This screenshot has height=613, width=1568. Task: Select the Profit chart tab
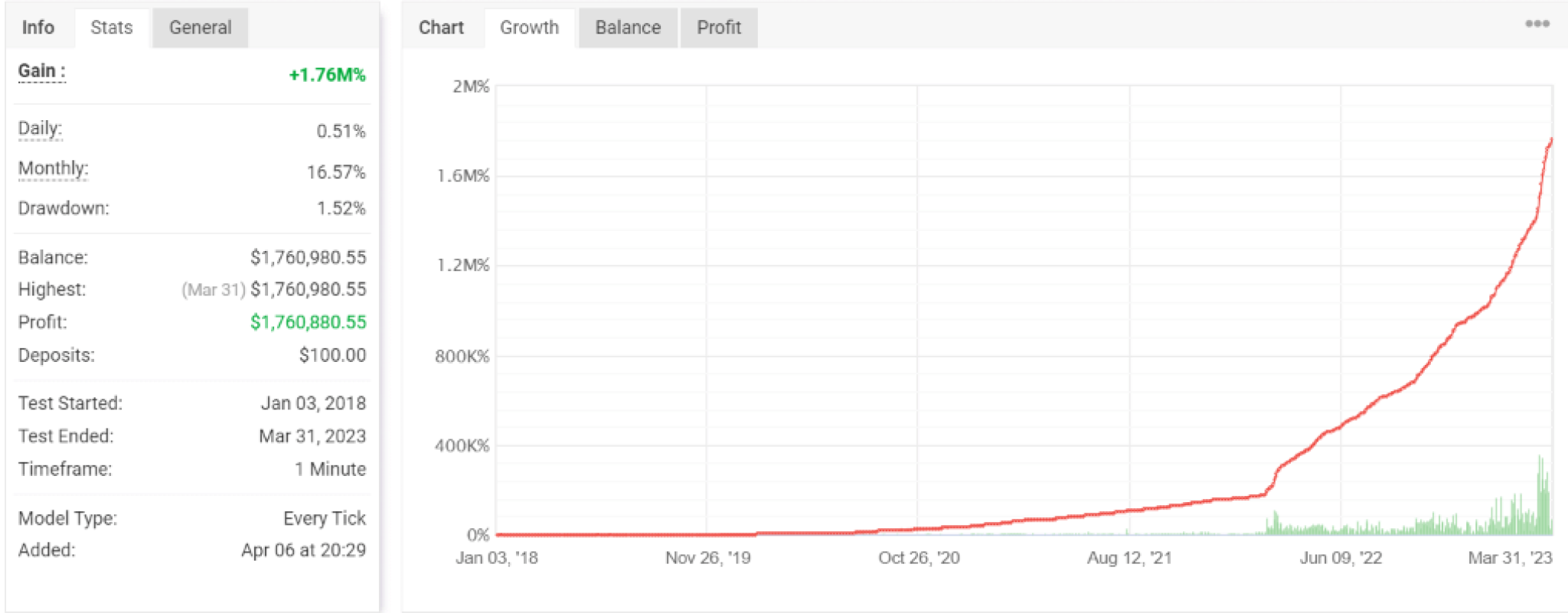(x=719, y=28)
